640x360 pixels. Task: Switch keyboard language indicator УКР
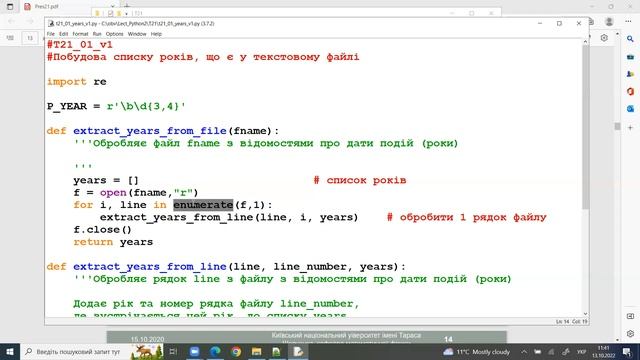581,351
